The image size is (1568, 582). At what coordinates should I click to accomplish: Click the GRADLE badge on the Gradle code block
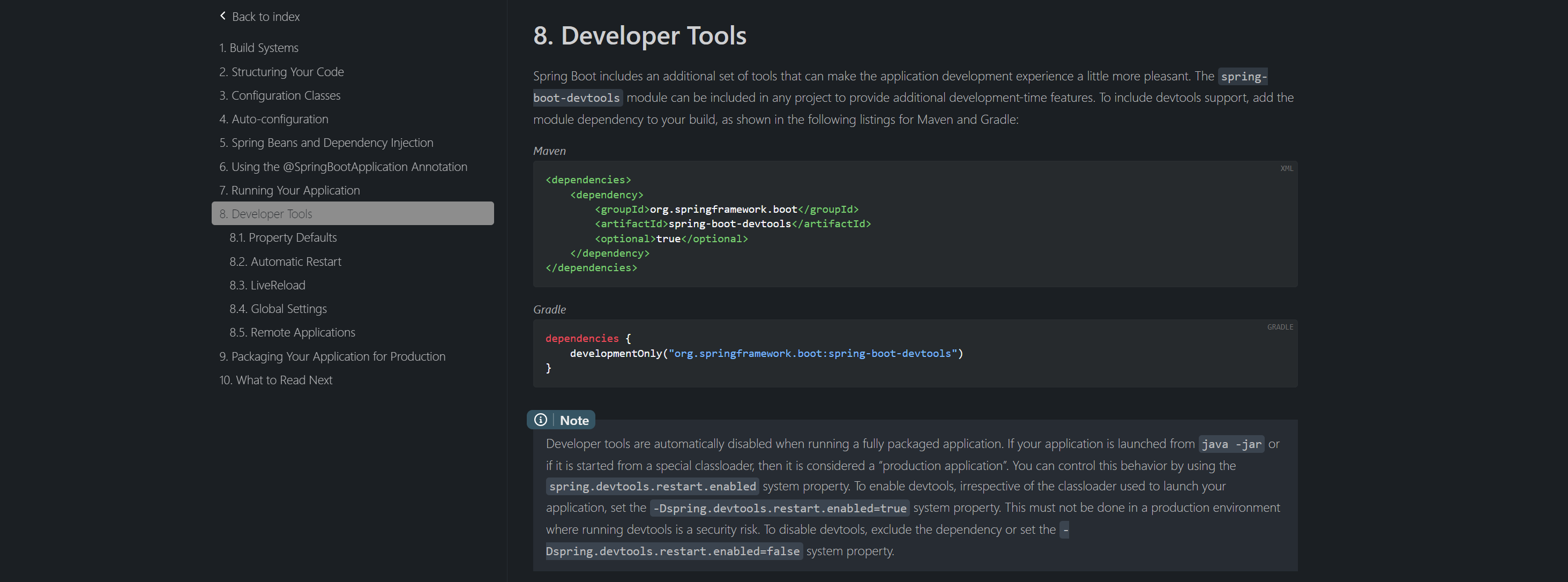click(x=1280, y=327)
